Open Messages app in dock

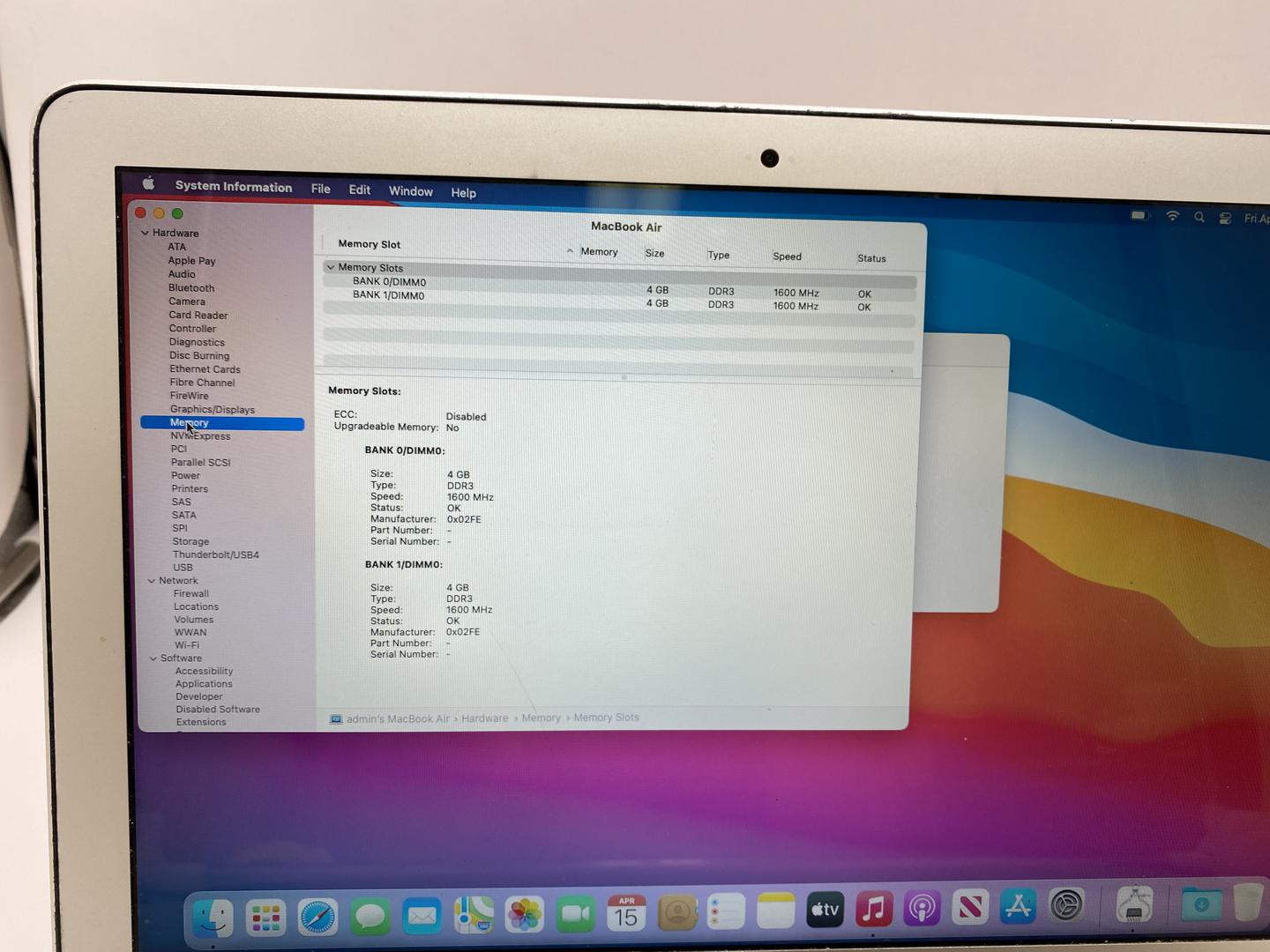pyautogui.click(x=370, y=918)
